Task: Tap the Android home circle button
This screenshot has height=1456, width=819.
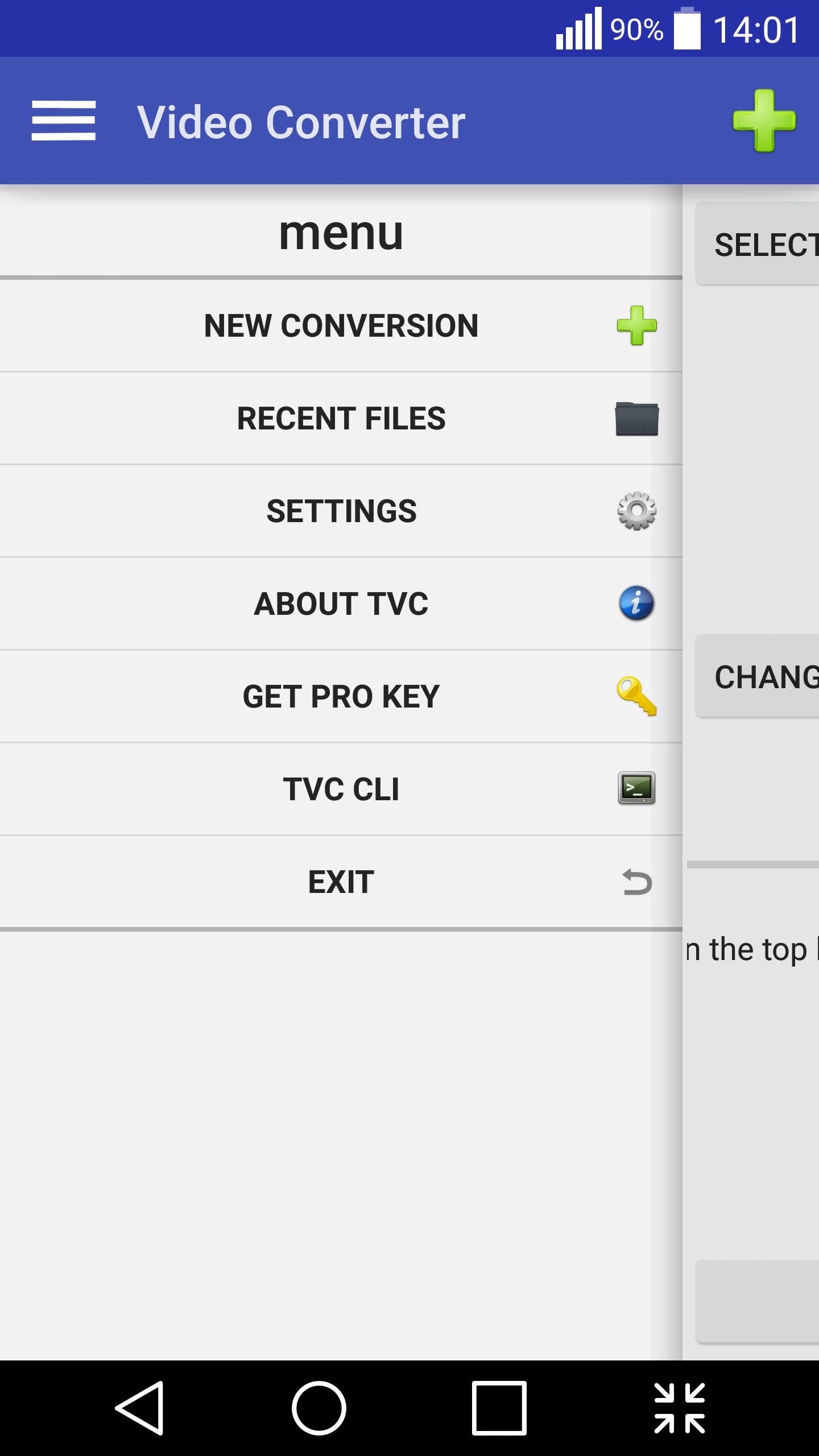Action: click(x=319, y=1408)
